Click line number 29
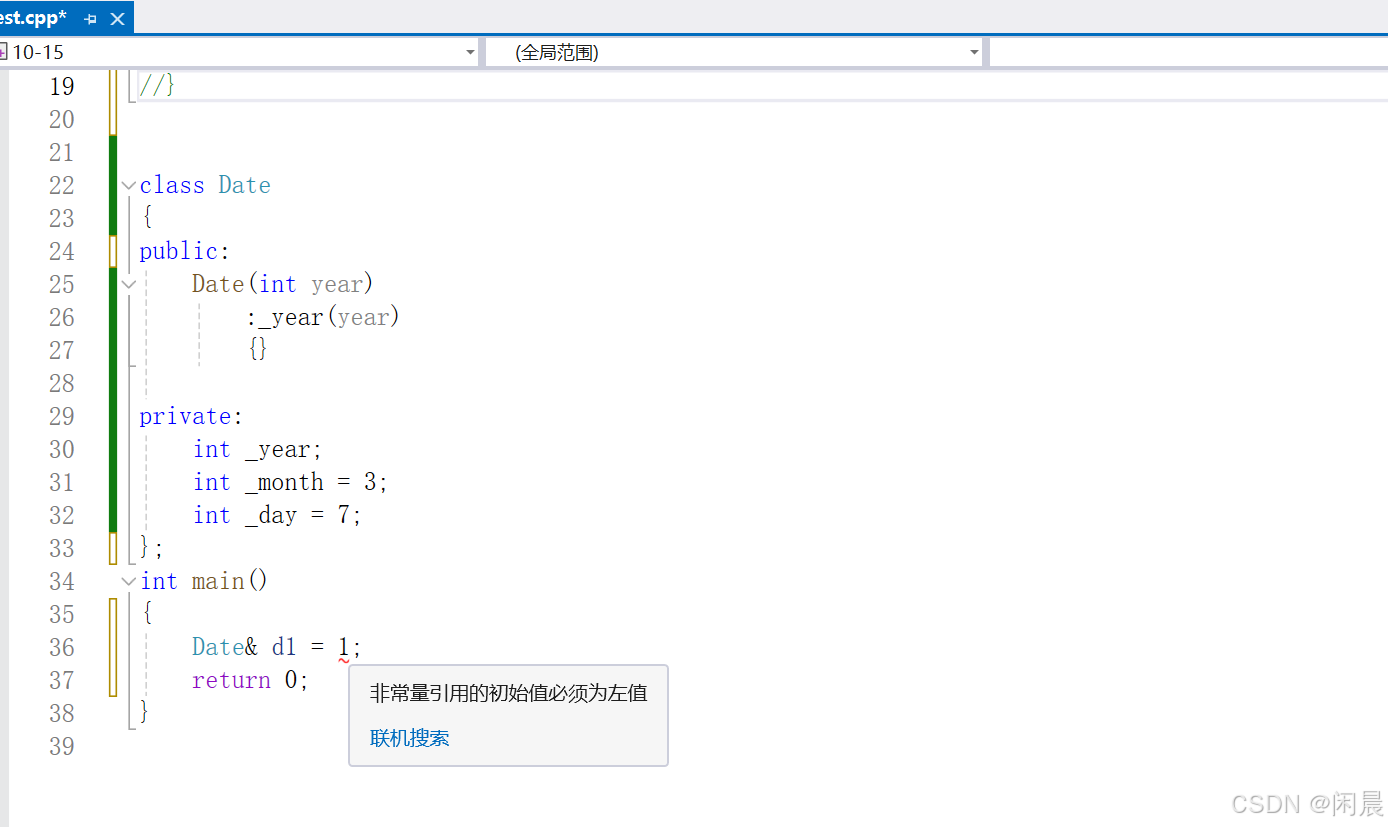 click(x=61, y=415)
